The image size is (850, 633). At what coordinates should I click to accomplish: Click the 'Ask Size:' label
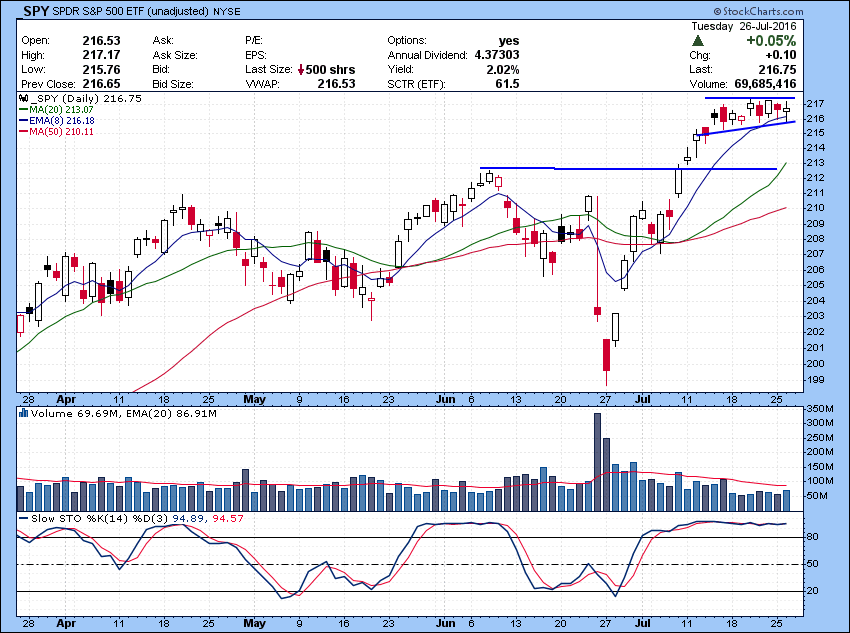[175, 55]
